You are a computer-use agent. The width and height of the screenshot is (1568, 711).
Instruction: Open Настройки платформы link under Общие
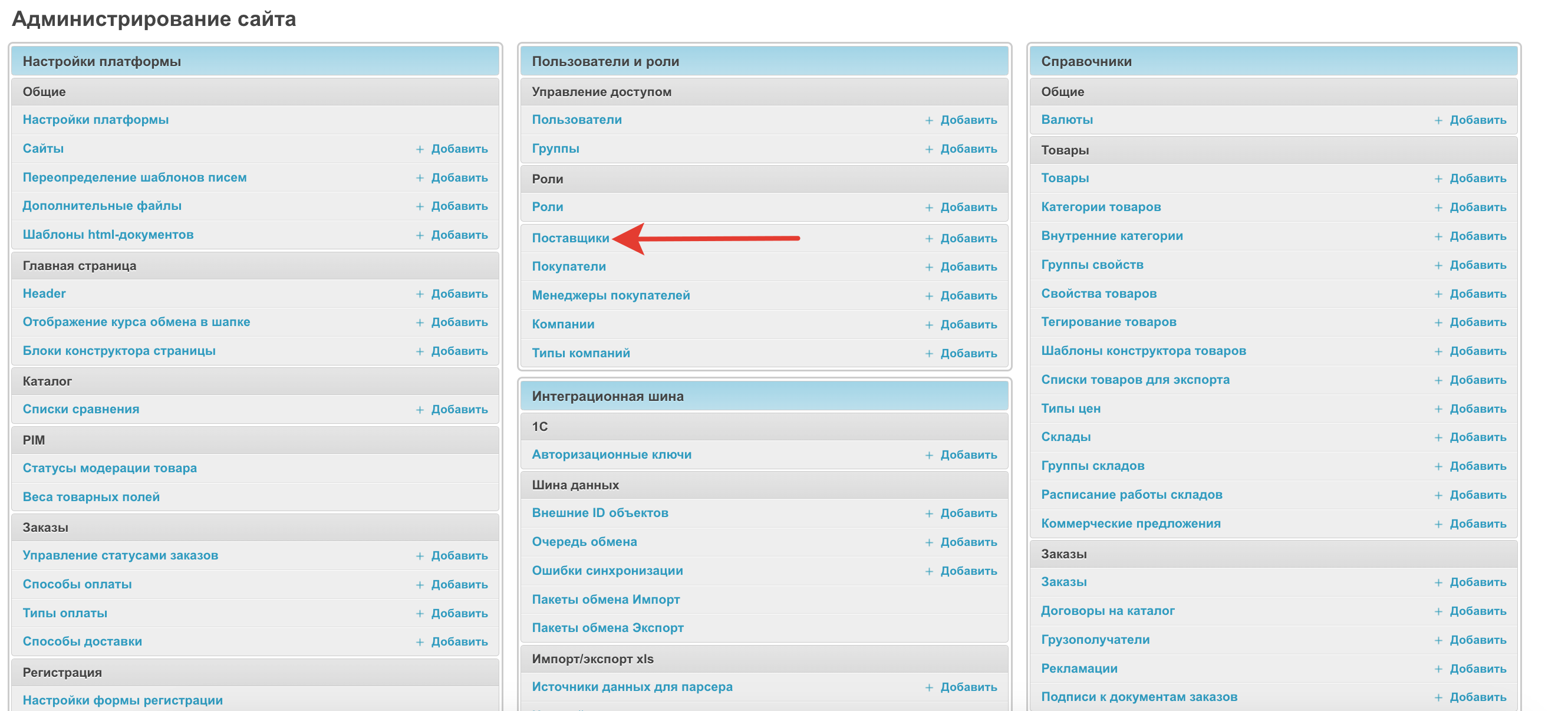click(x=95, y=120)
